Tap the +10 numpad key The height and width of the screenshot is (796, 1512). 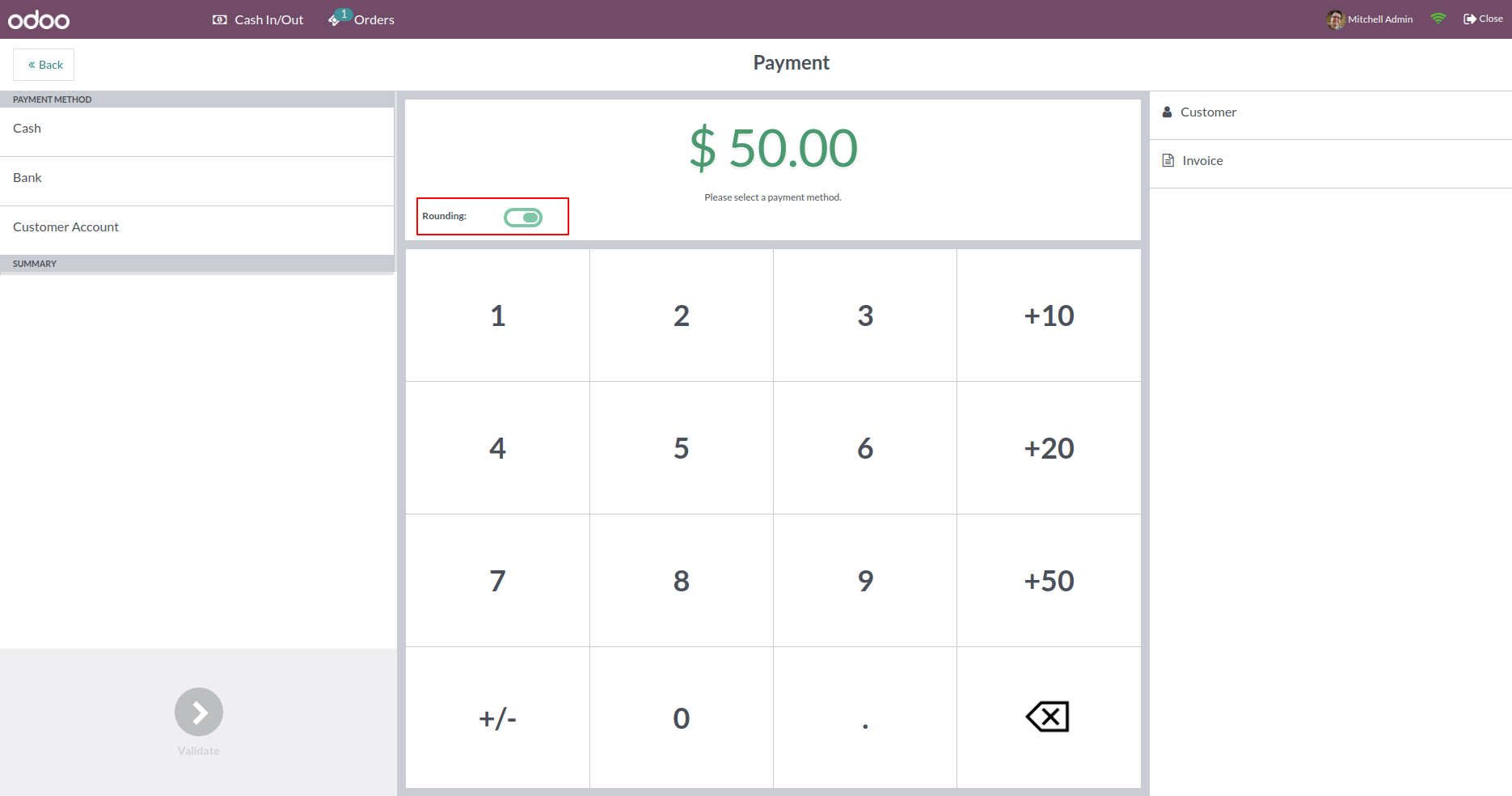point(1049,315)
